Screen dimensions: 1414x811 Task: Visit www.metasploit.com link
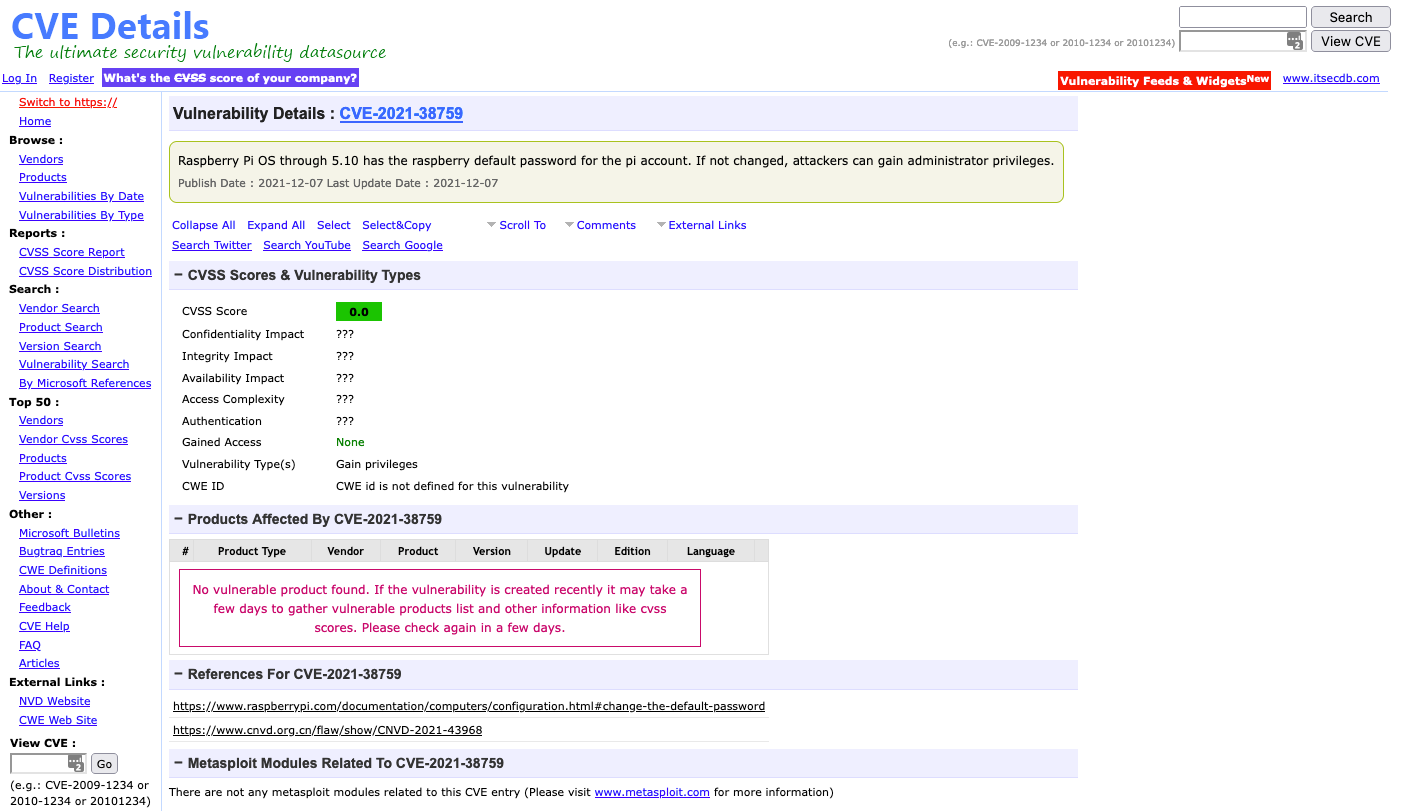pyautogui.click(x=652, y=792)
